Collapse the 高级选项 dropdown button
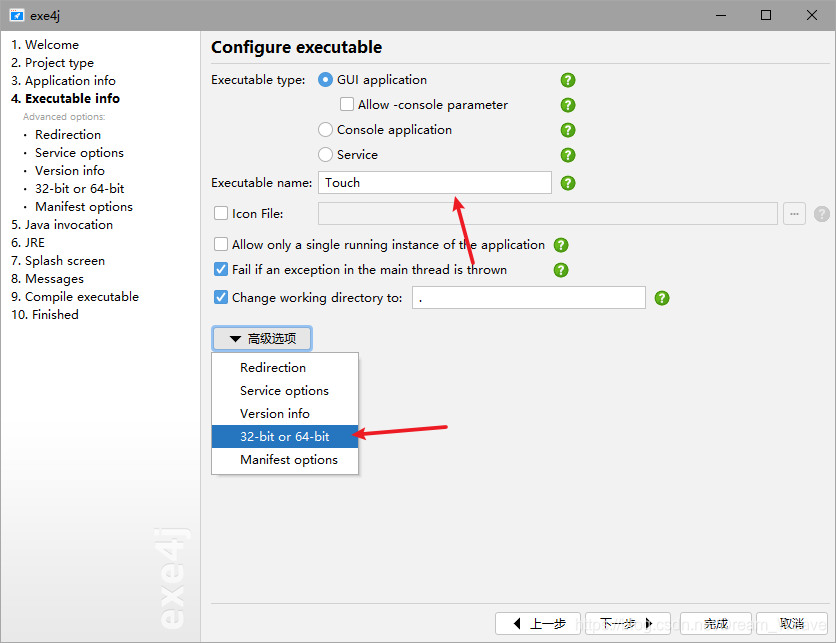Viewport: 836px width, 643px height. coord(262,339)
